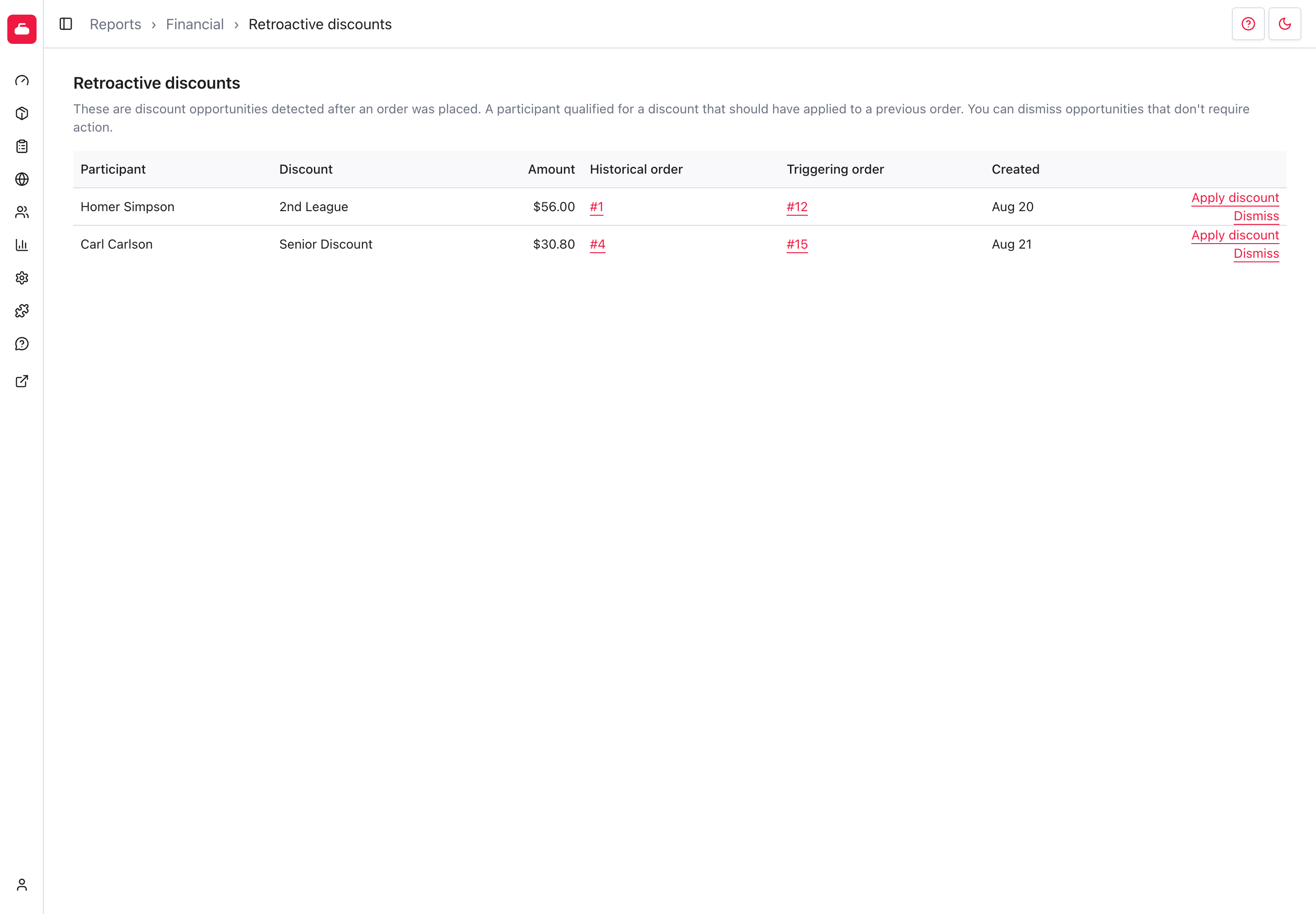Click the Participant column header

[x=113, y=170]
